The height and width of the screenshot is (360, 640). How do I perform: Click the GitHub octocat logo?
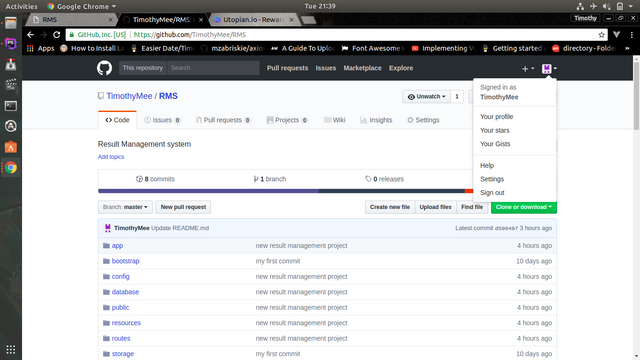coord(104,68)
